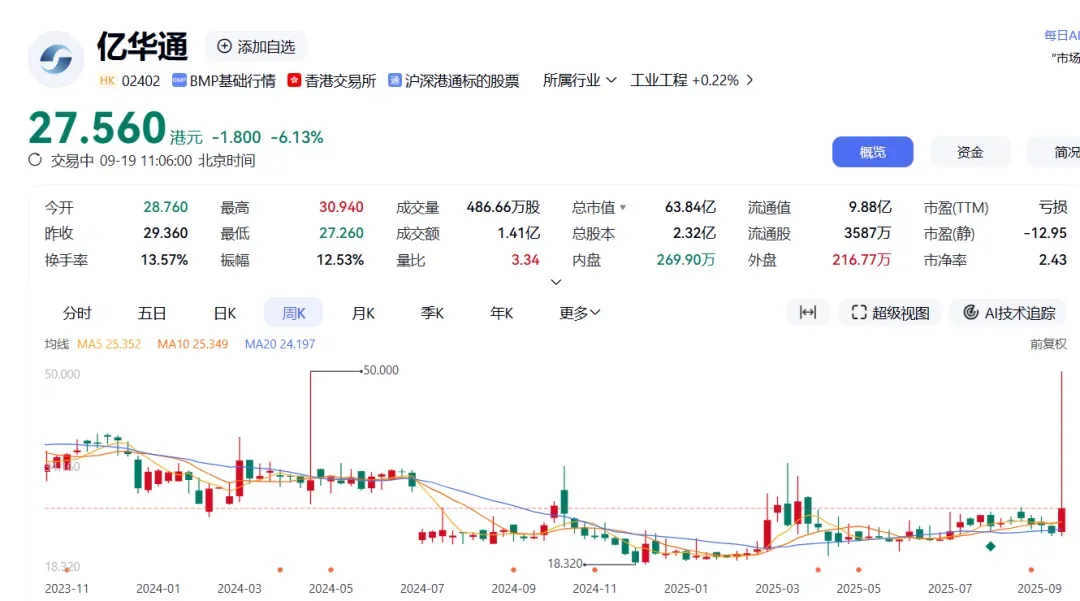
Task: Expand the 所属行业 dropdown
Action: click(x=579, y=81)
